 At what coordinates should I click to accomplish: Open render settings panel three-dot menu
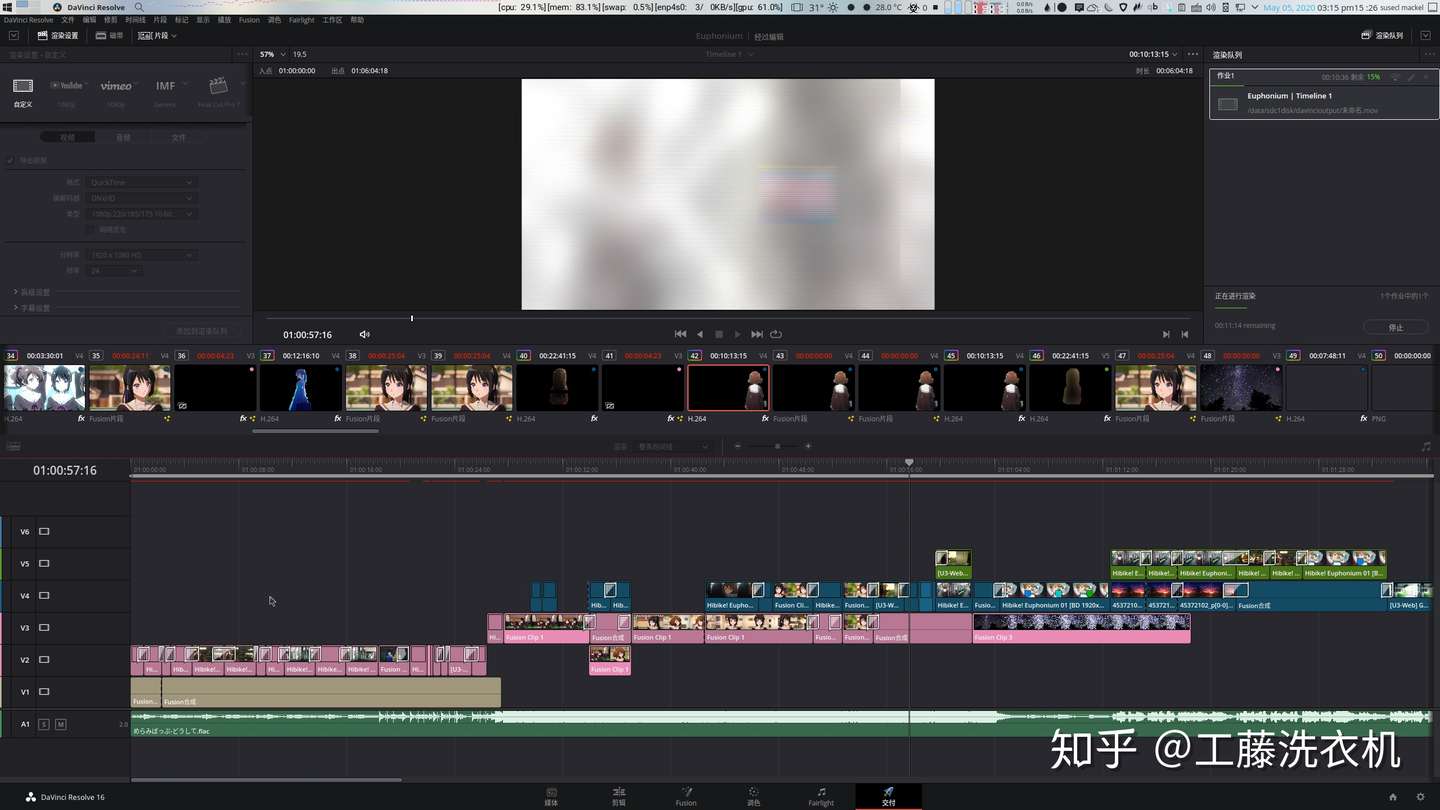[241, 54]
